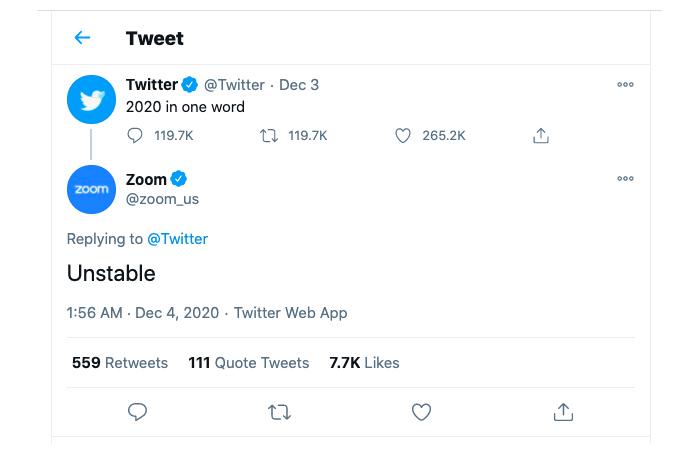Open the Dec 3 timestamp link

tap(299, 84)
